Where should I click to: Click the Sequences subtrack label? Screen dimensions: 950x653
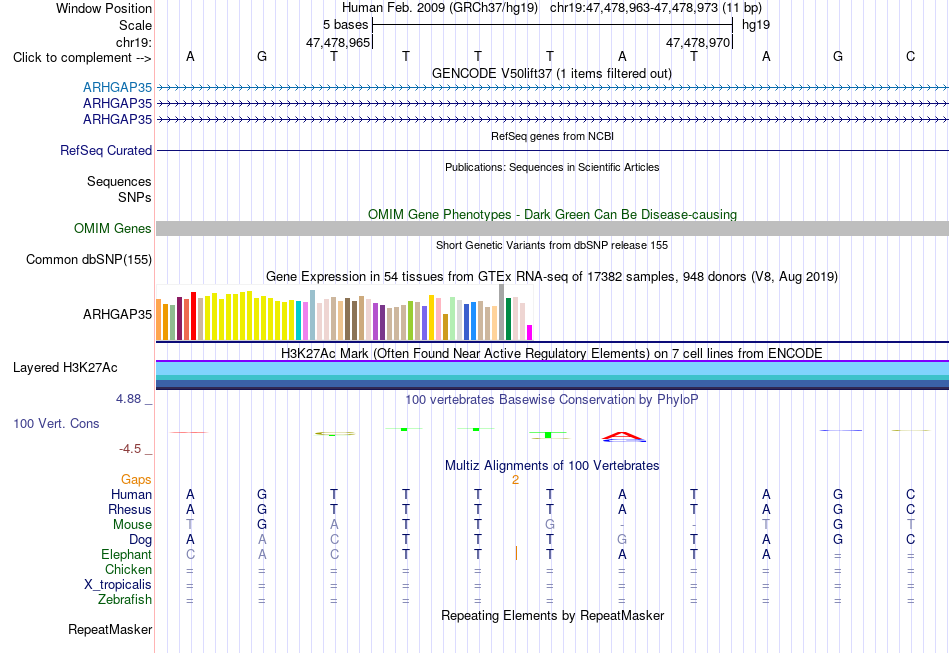tap(119, 181)
